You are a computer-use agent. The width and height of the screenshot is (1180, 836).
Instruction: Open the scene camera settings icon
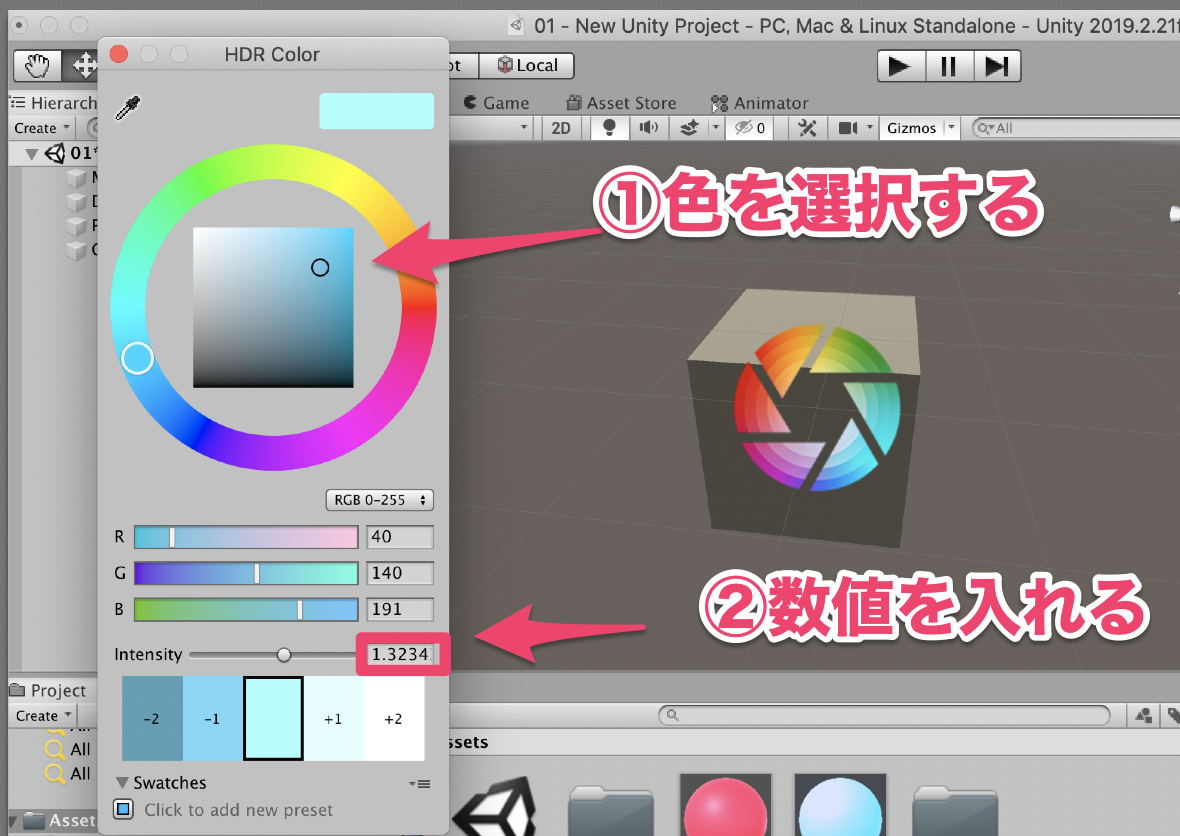tap(848, 128)
